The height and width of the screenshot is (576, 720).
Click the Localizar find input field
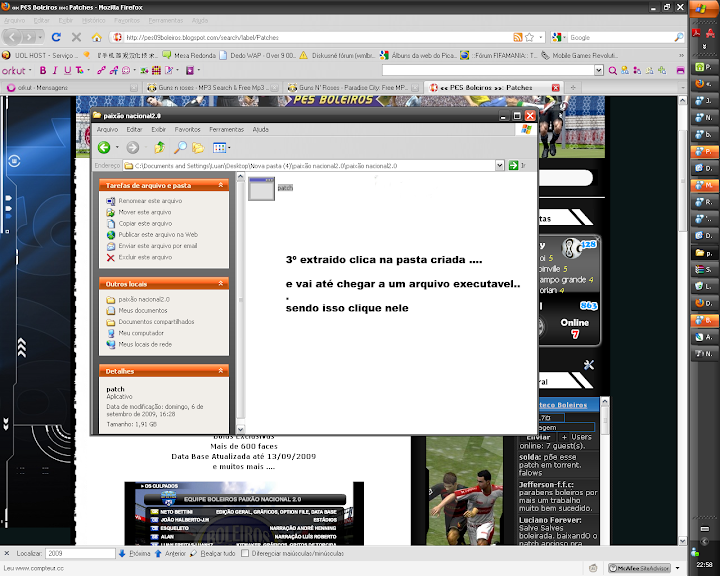(80, 553)
